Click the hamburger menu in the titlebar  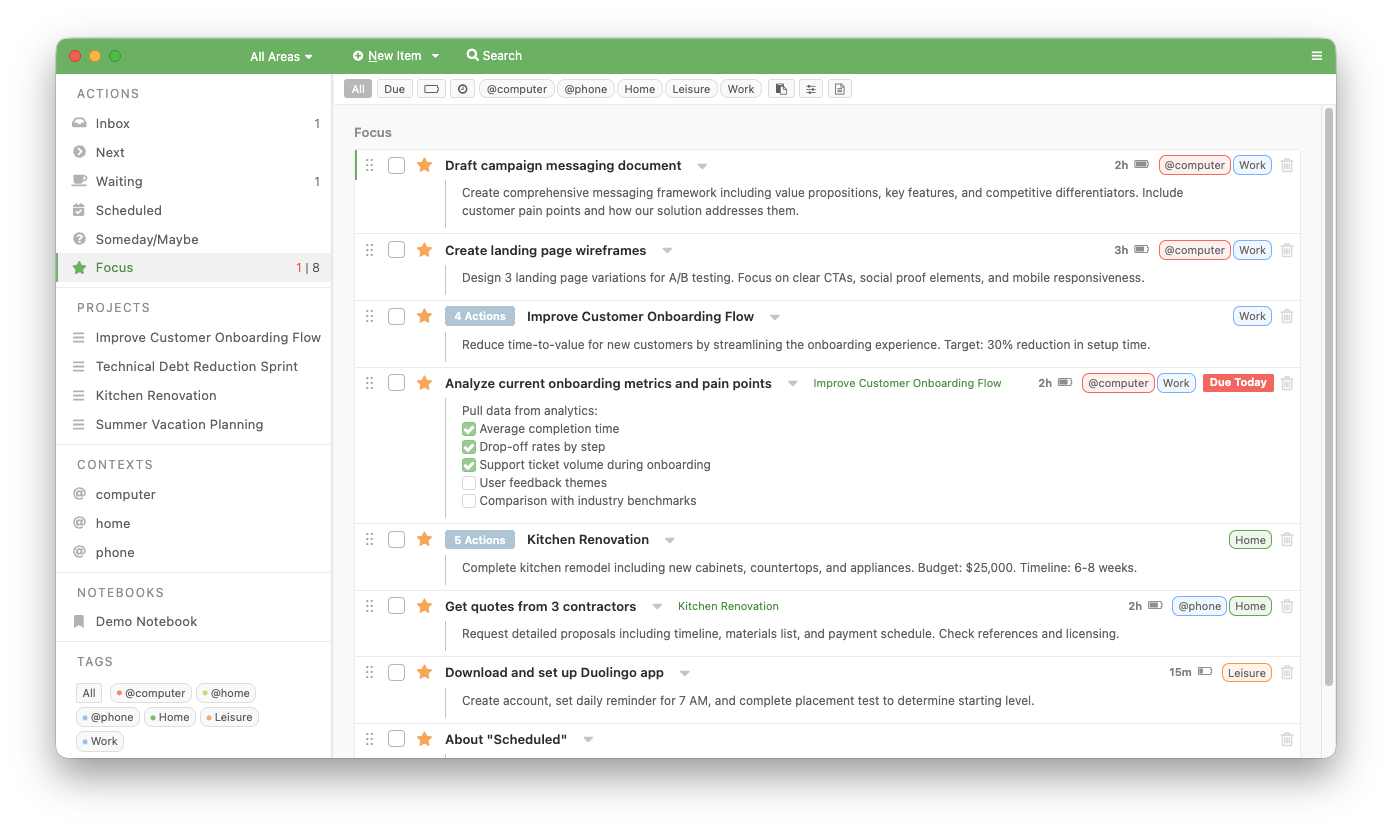(1316, 56)
